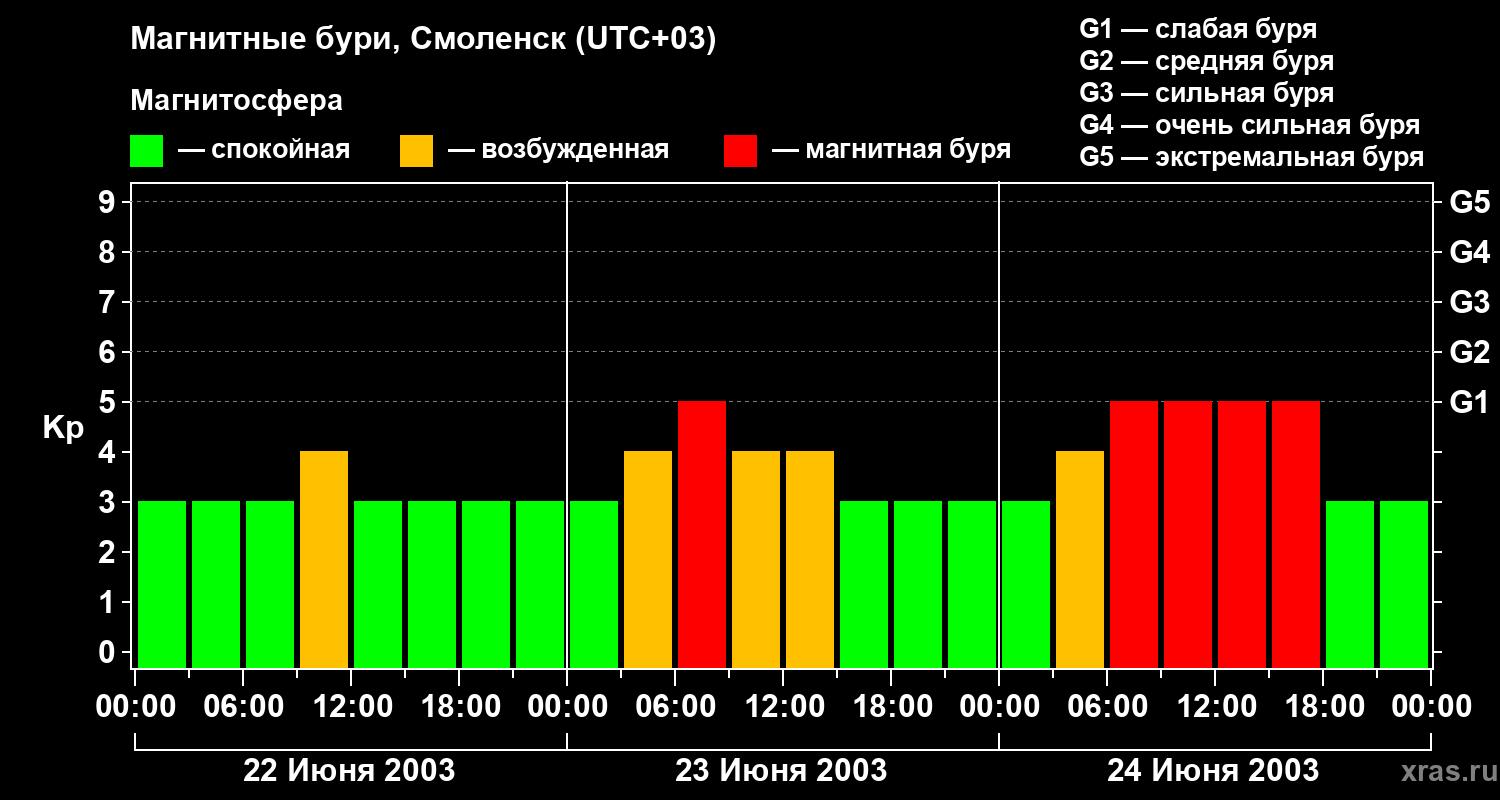Click the orange Kp 4 bar on 22 June
1500x800 pixels.
[324, 559]
